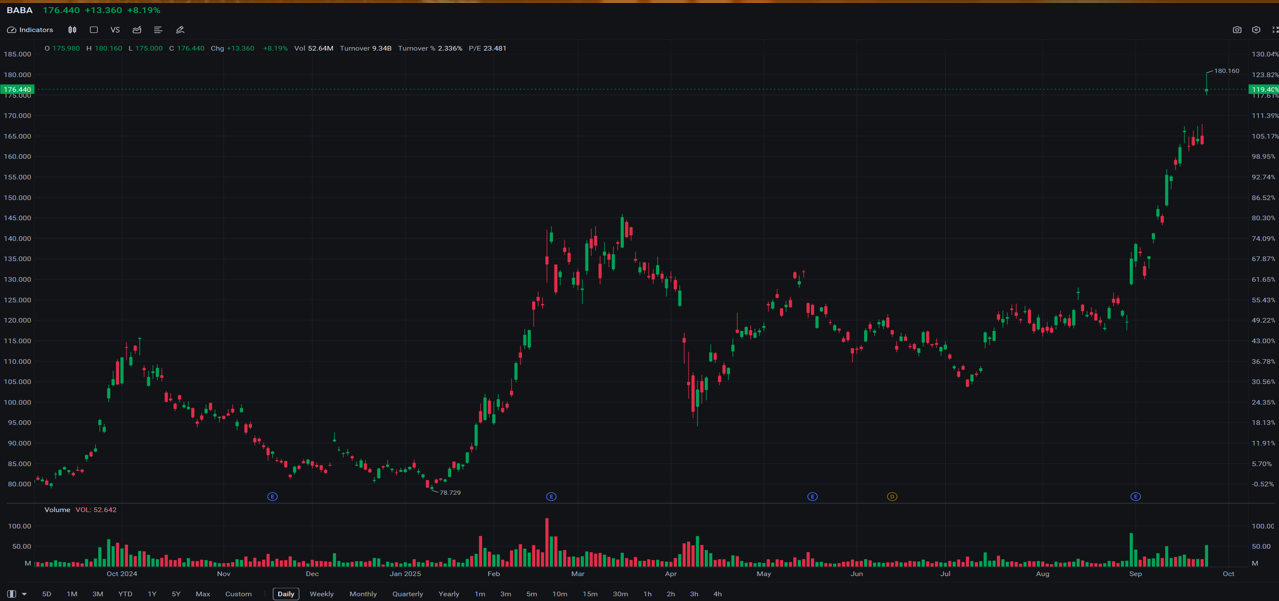The height and width of the screenshot is (601, 1279).
Task: Choose the 15m intraday interval
Action: (x=590, y=594)
